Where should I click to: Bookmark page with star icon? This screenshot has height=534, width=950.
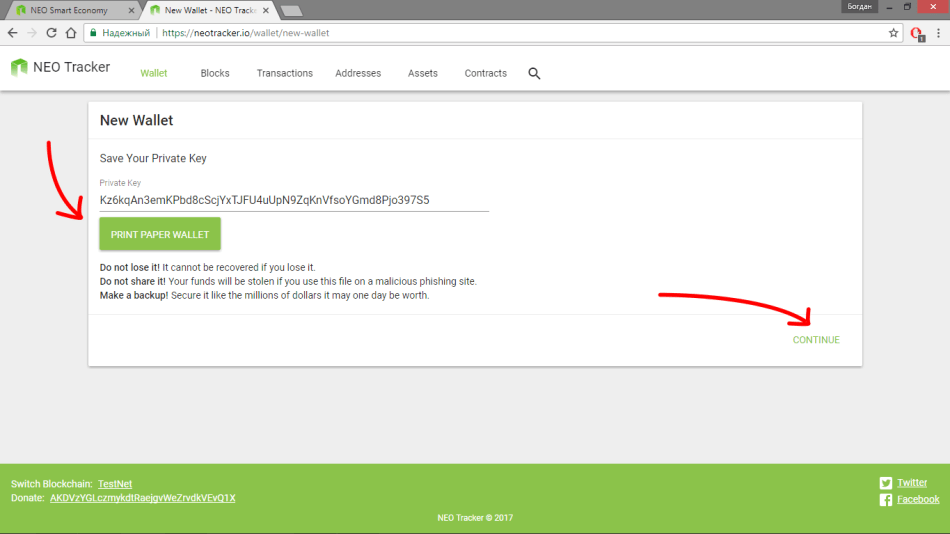tap(893, 33)
